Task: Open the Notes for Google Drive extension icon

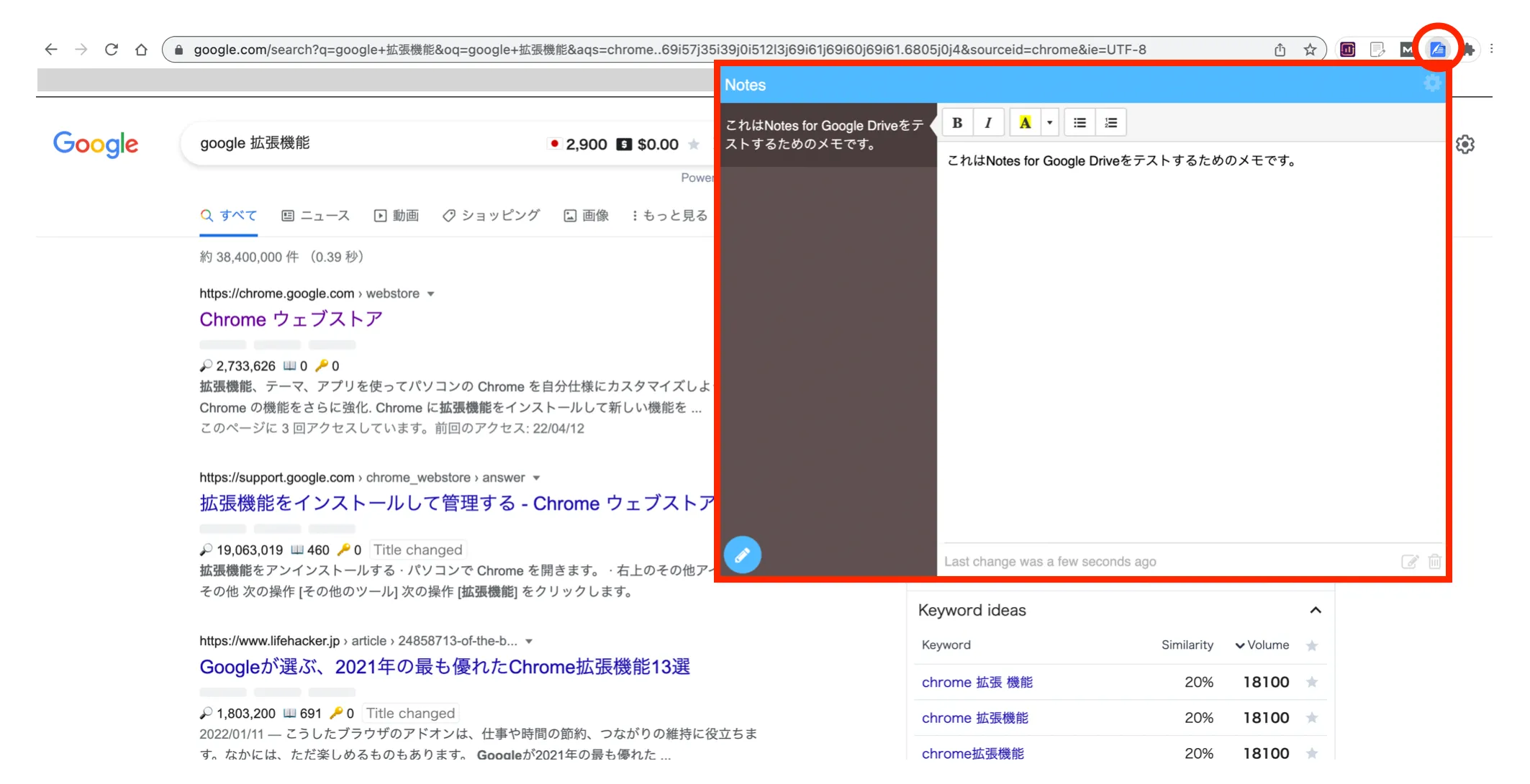Action: (1437, 49)
